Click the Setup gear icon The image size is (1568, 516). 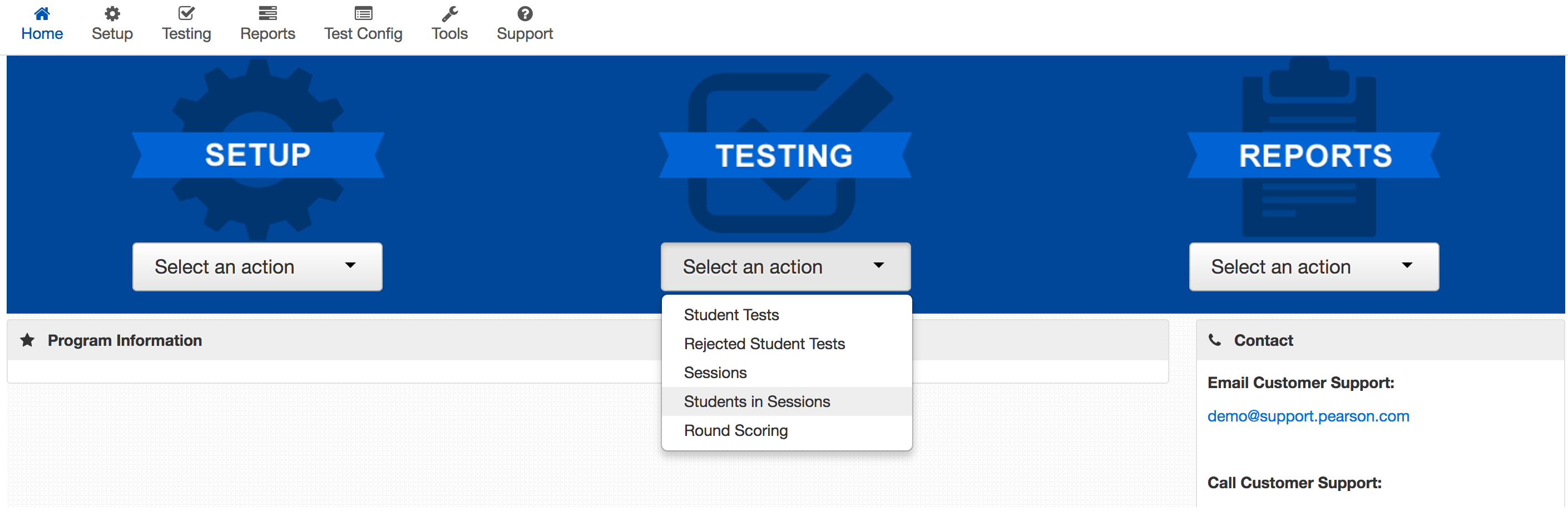click(x=112, y=13)
